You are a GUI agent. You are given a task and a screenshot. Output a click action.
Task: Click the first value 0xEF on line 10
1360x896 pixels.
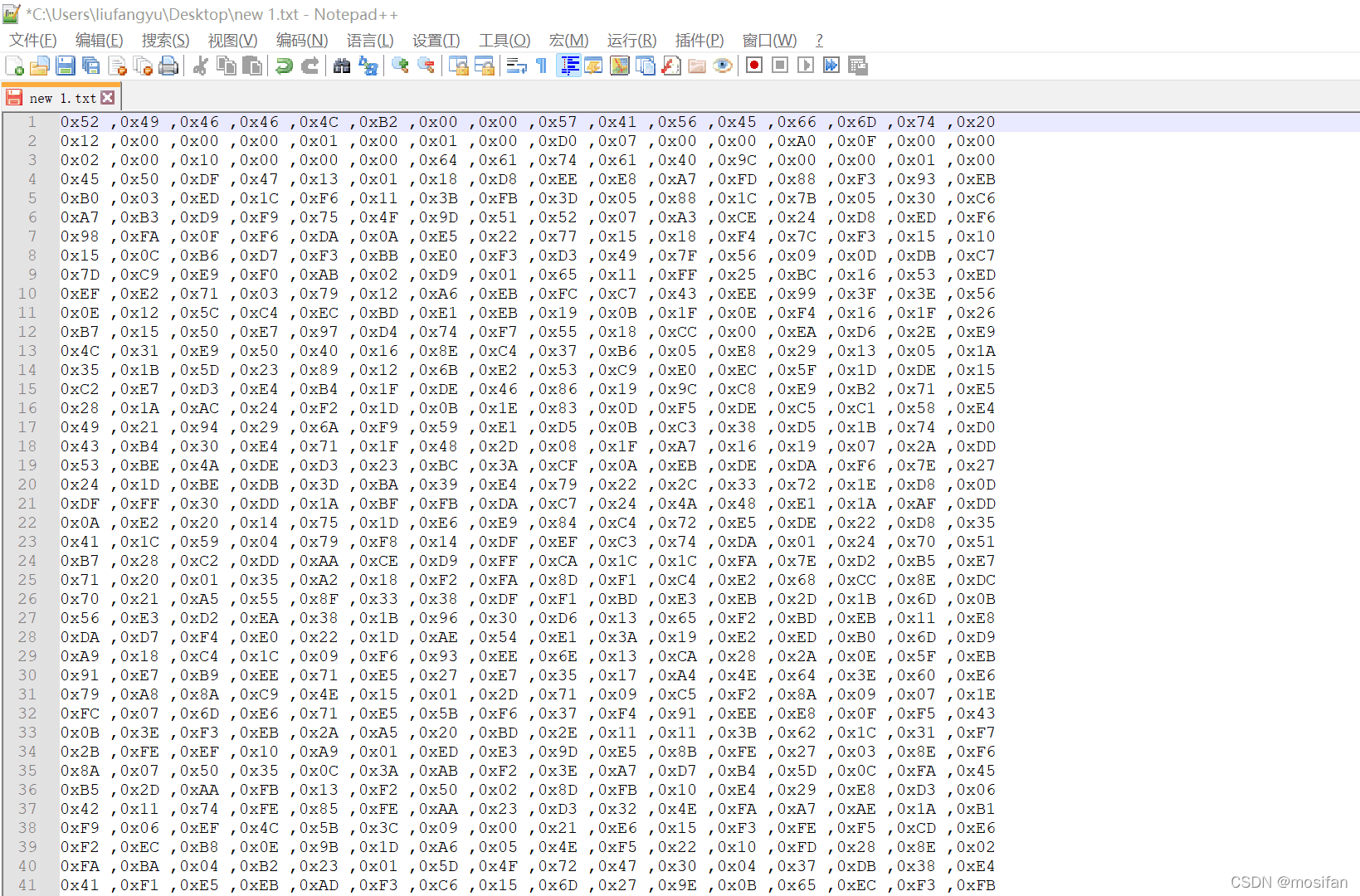(x=80, y=294)
